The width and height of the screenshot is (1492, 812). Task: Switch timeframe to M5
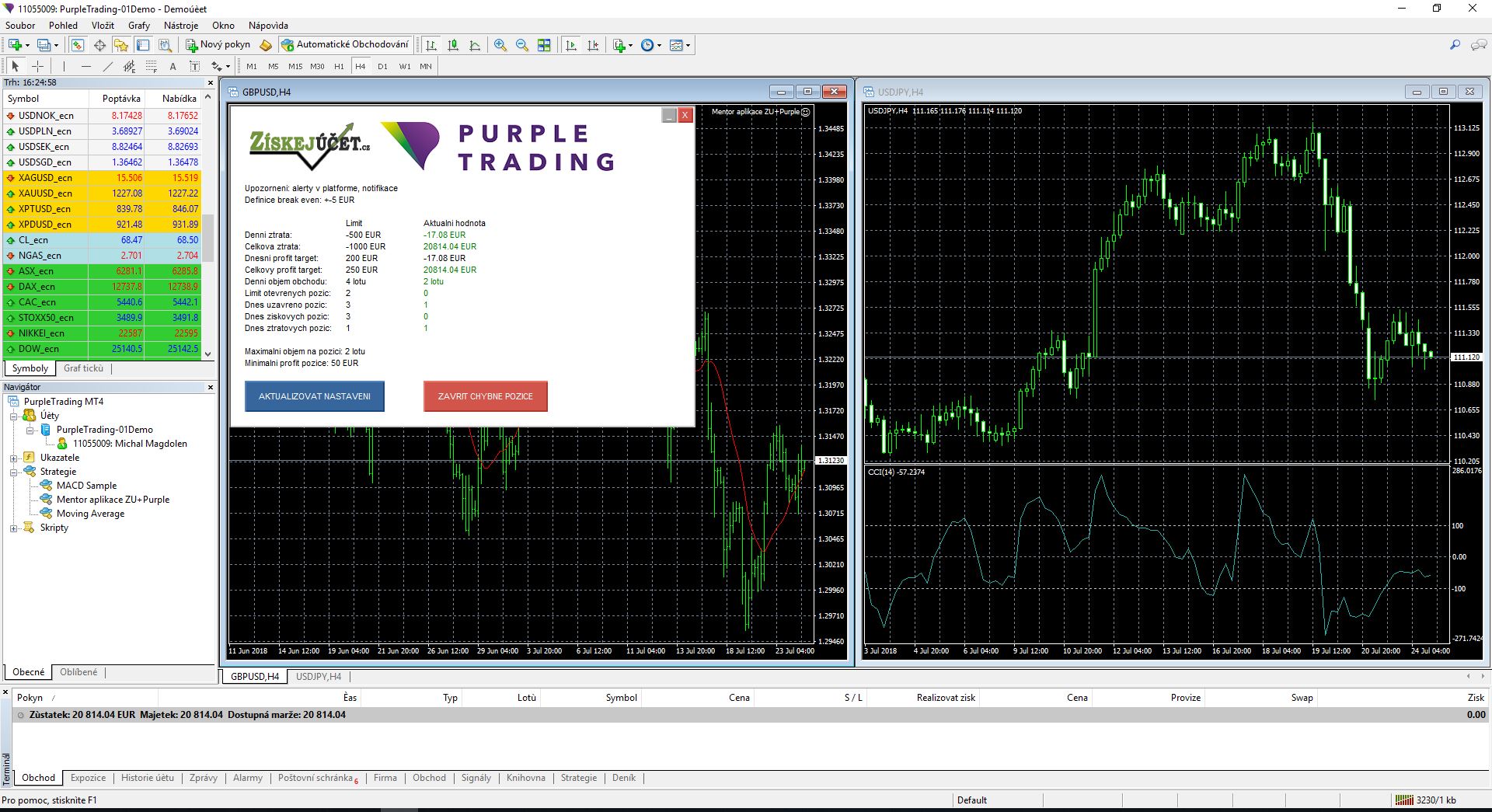click(x=274, y=66)
